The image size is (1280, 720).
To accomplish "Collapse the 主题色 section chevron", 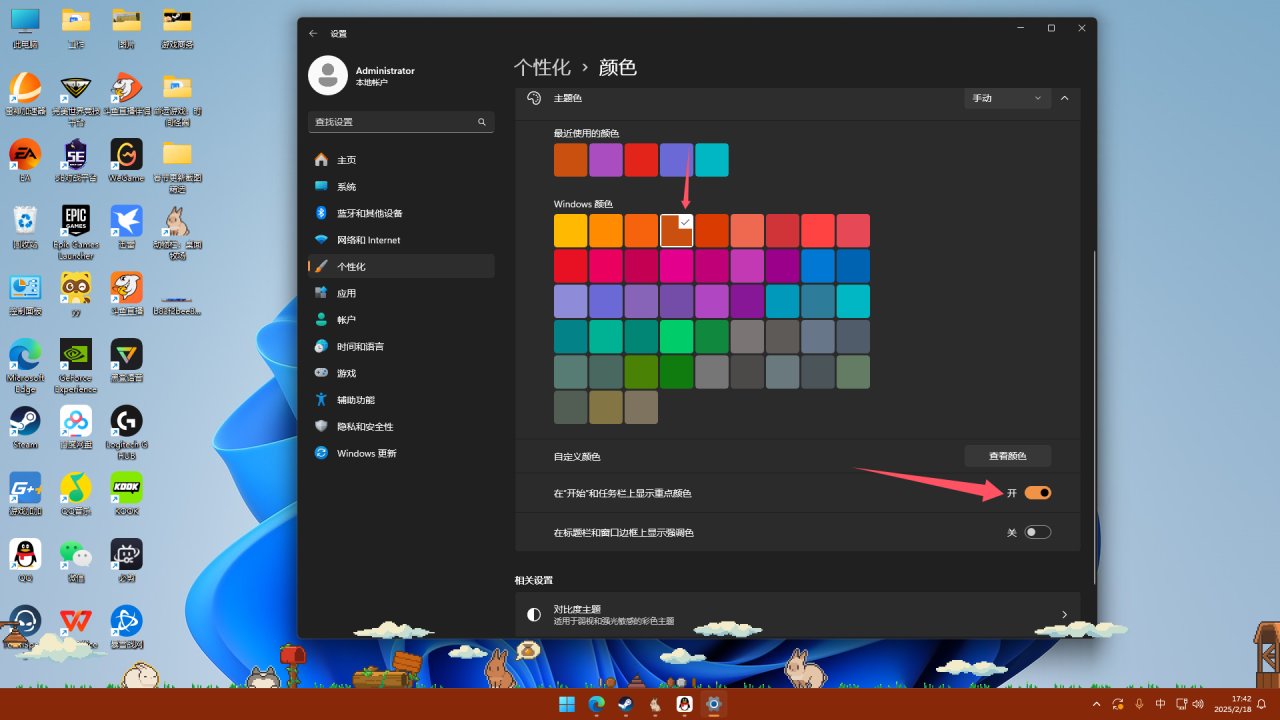I will tap(1064, 98).
